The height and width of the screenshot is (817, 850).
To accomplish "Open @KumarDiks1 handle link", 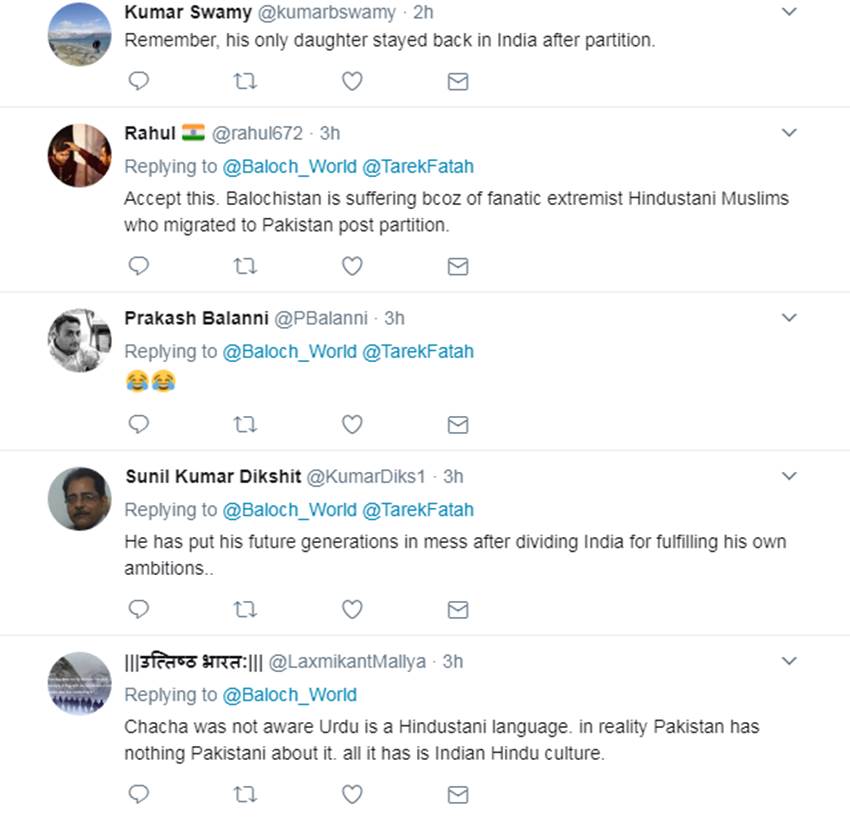I will point(371,476).
